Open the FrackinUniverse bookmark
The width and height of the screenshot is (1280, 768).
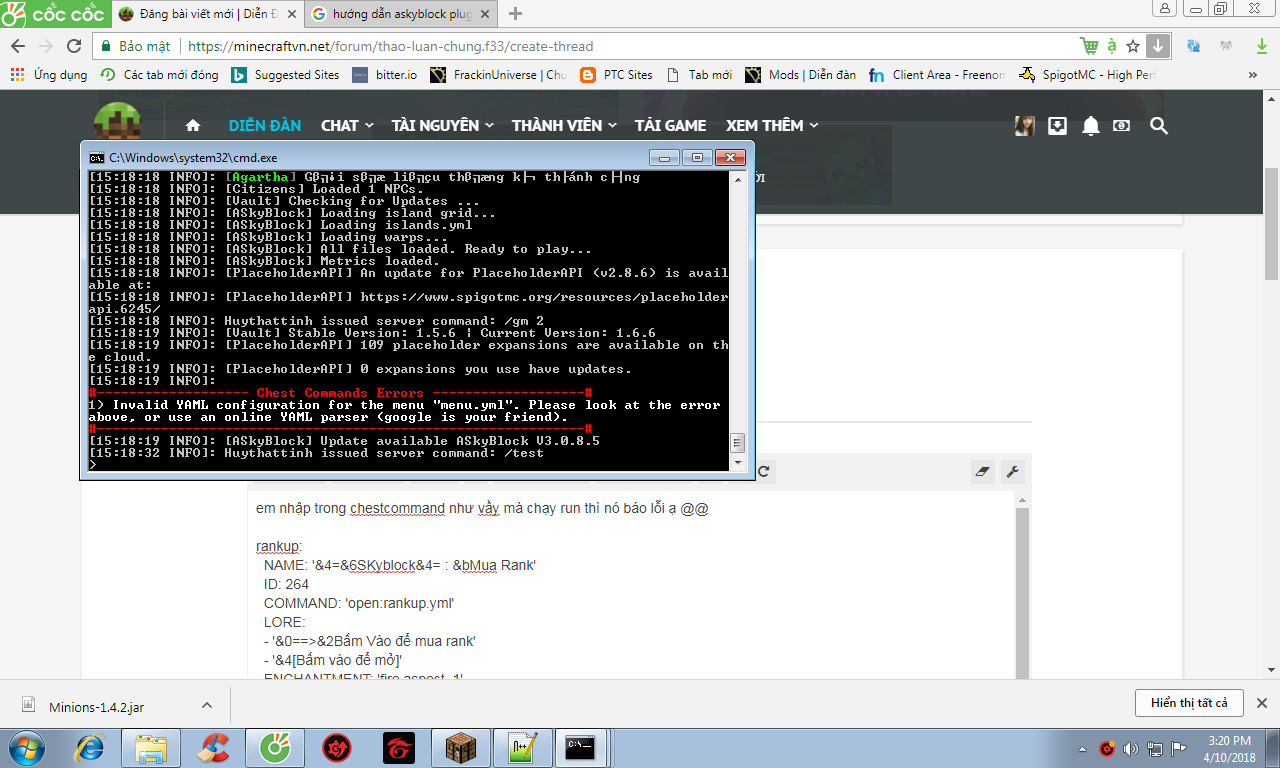pyautogui.click(x=498, y=75)
